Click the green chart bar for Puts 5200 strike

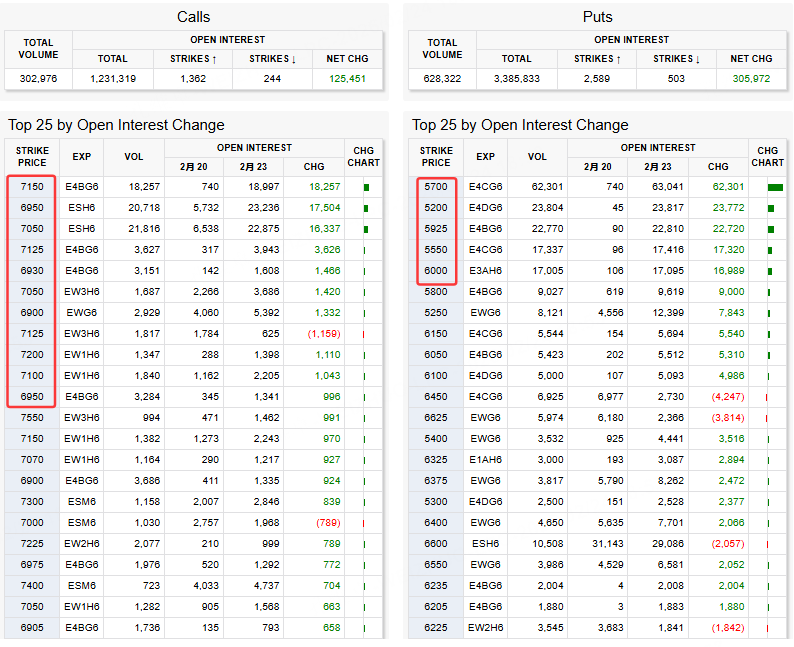[772, 208]
